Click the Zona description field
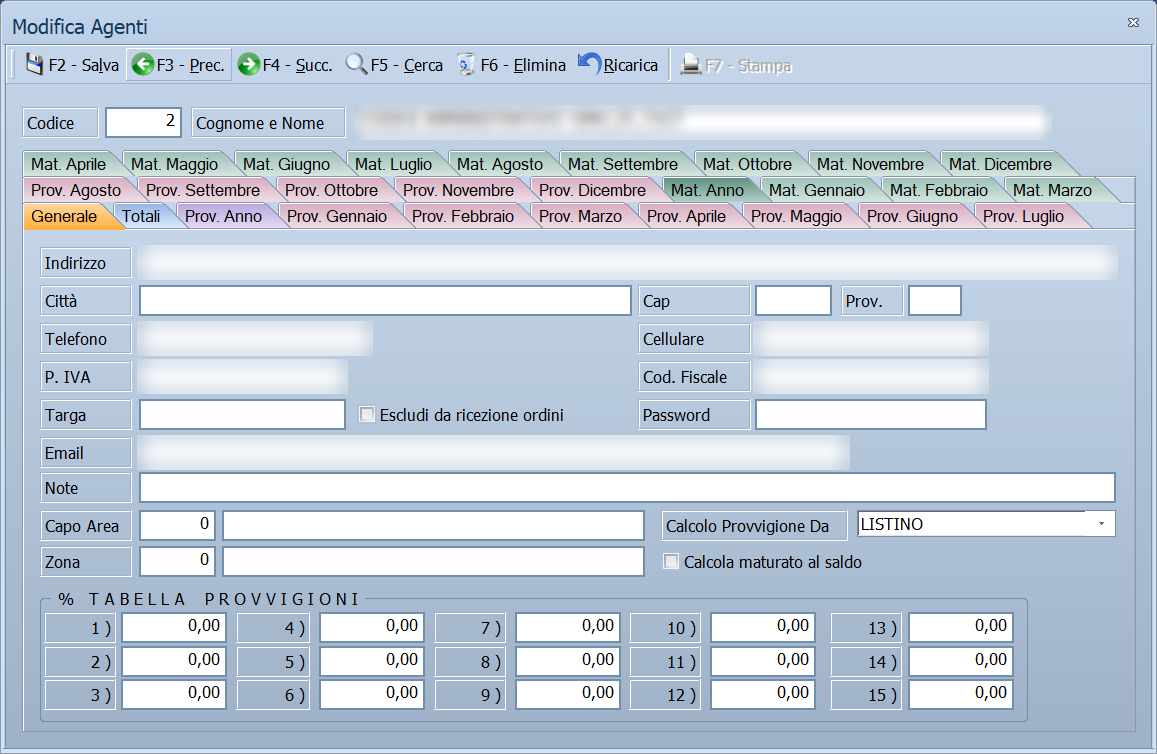The image size is (1157, 754). [434, 561]
